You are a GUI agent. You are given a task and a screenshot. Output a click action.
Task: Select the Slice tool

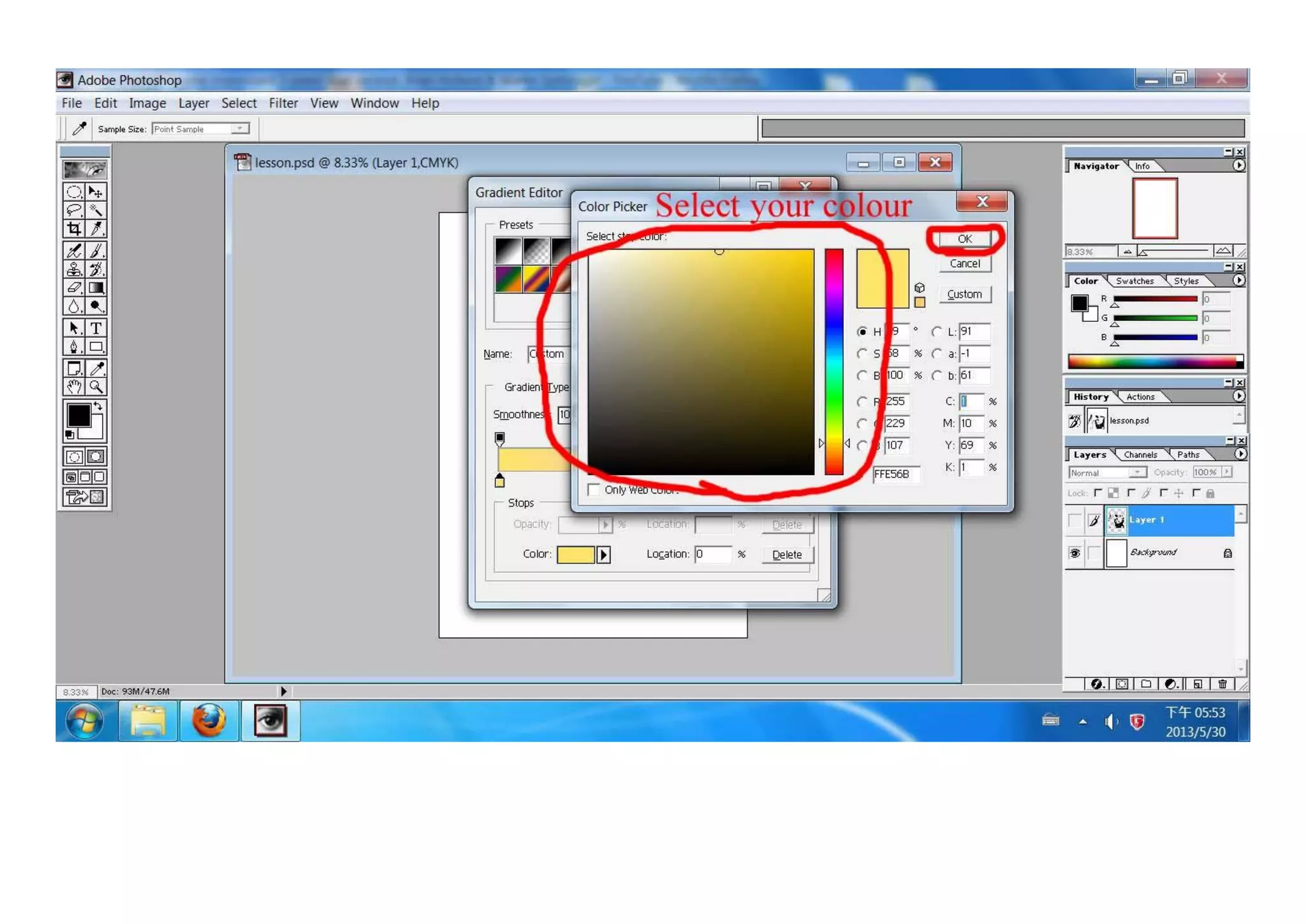point(96,228)
